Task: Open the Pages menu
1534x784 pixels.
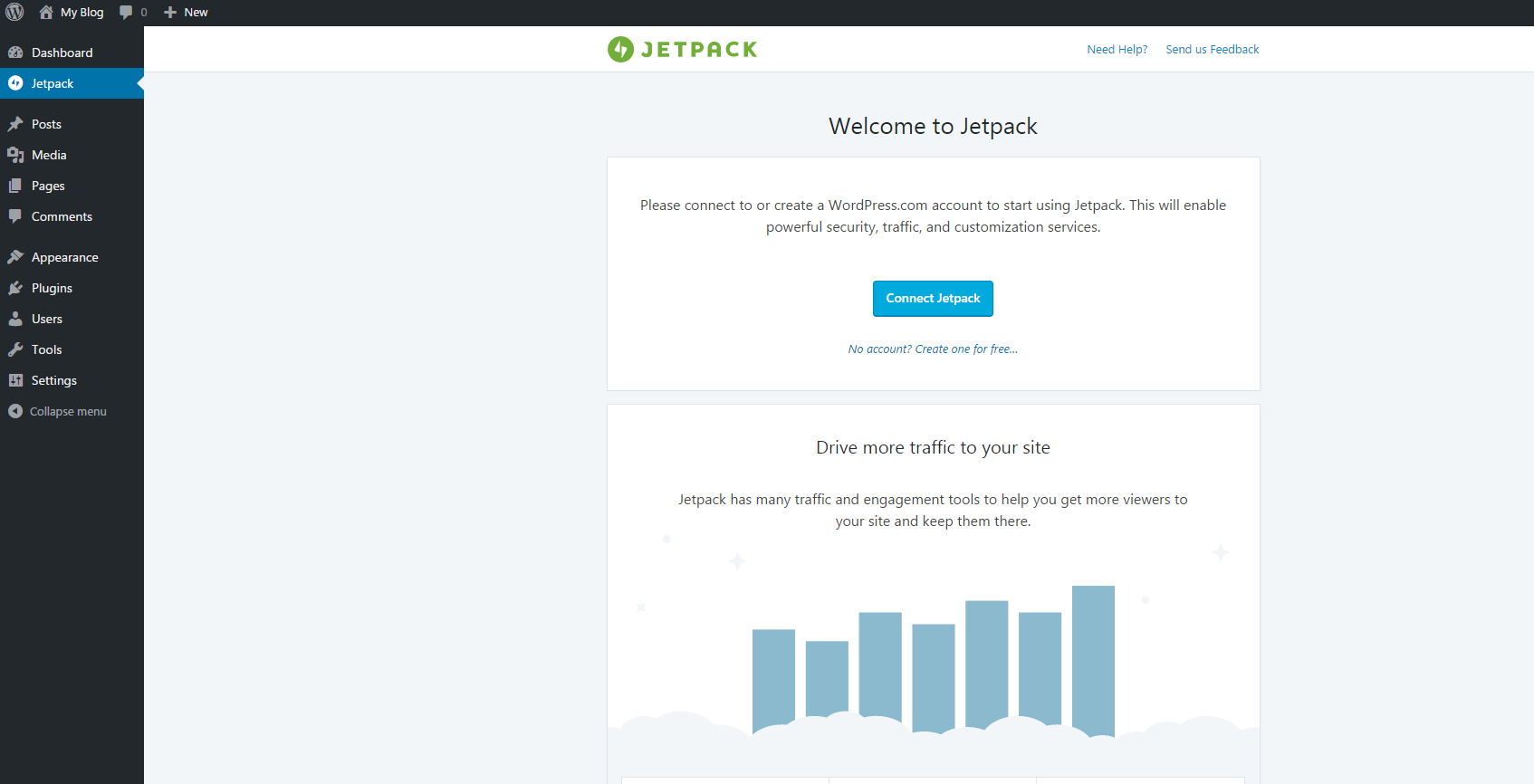Action: (x=72, y=186)
